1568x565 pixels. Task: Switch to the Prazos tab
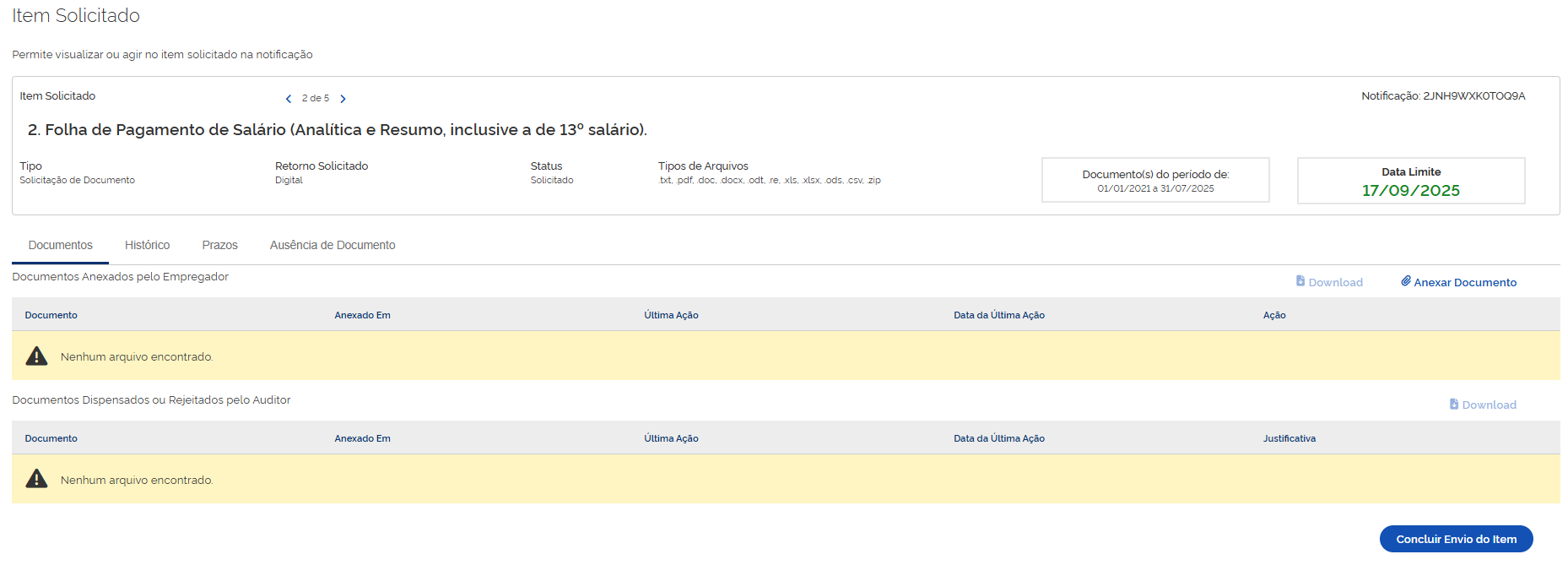[220, 245]
